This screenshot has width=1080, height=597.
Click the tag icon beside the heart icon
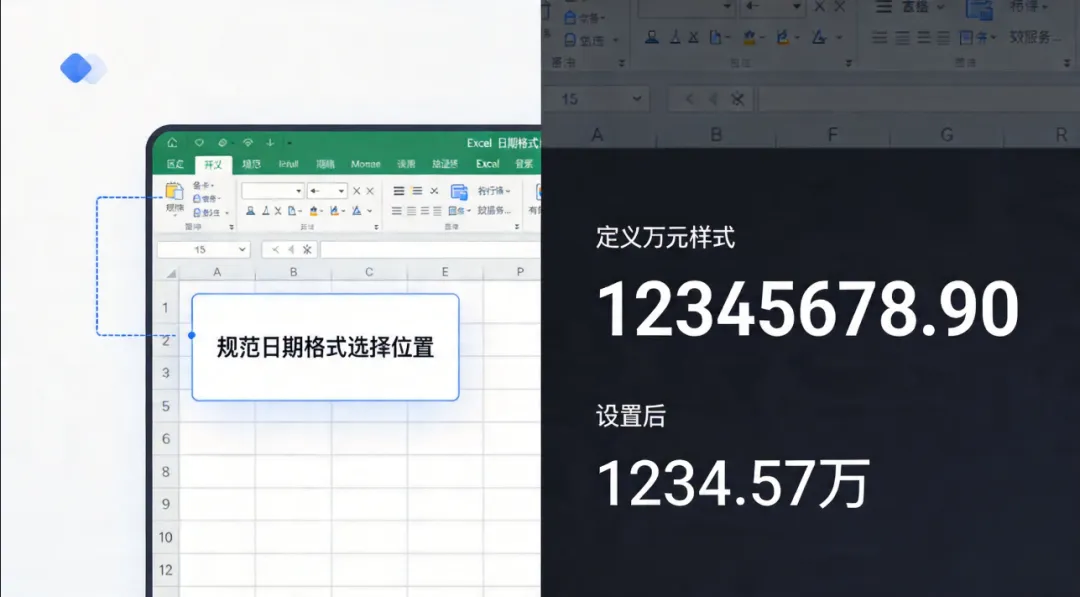pyautogui.click(x=222, y=143)
